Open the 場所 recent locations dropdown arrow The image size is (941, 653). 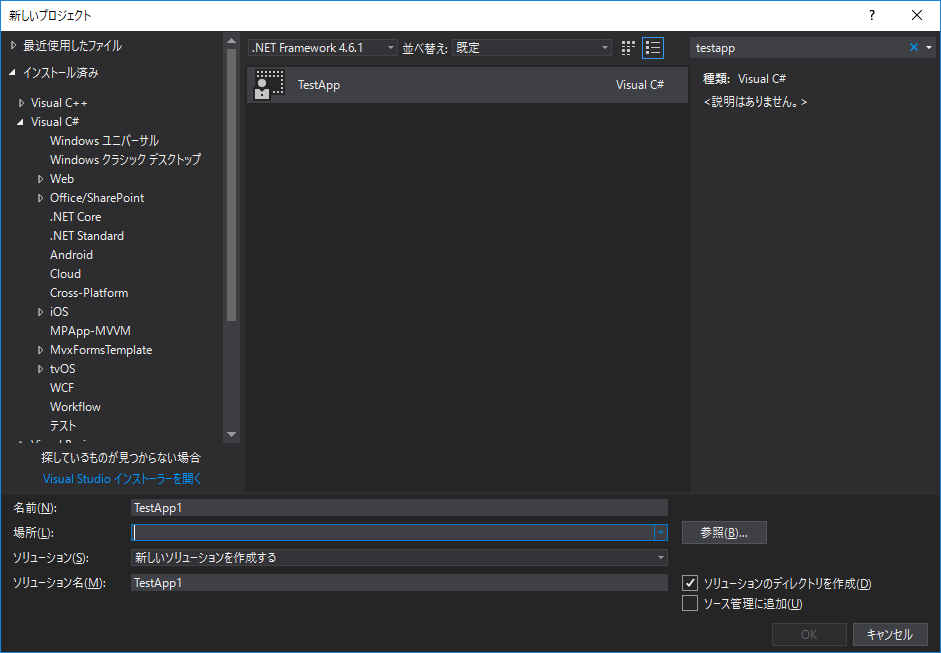click(x=660, y=532)
